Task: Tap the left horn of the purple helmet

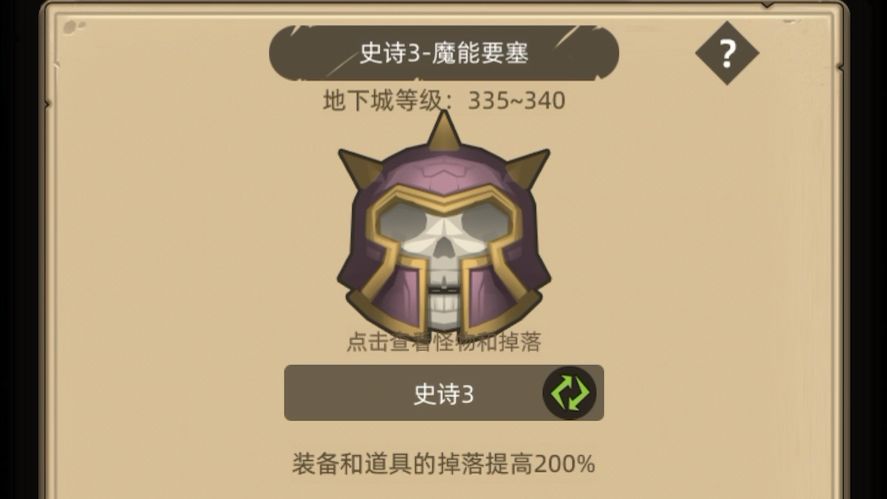Action: [x=360, y=168]
